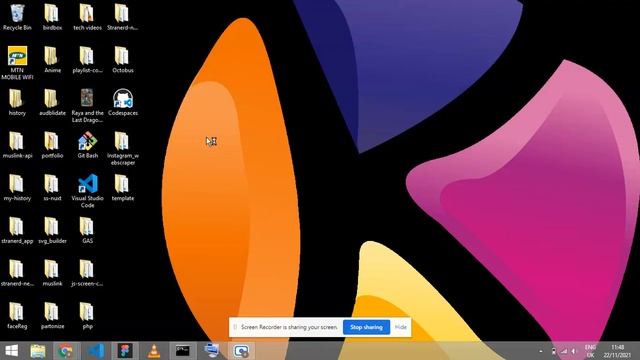The width and height of the screenshot is (640, 360).
Task: Select the audblidate folder
Action: coord(52,103)
